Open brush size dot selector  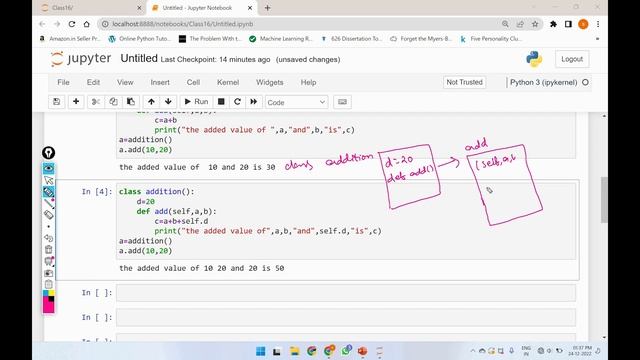coord(49,226)
